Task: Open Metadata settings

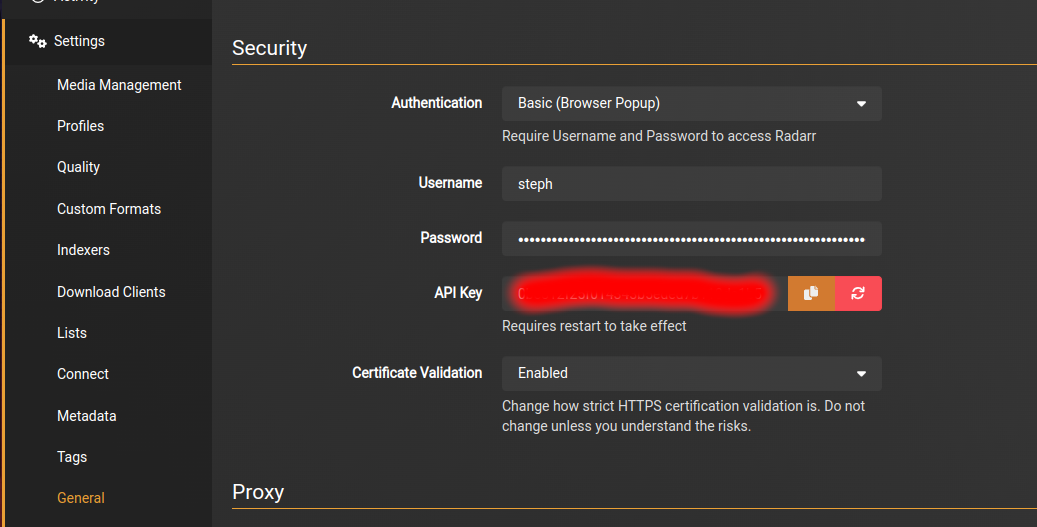Action: (x=87, y=416)
